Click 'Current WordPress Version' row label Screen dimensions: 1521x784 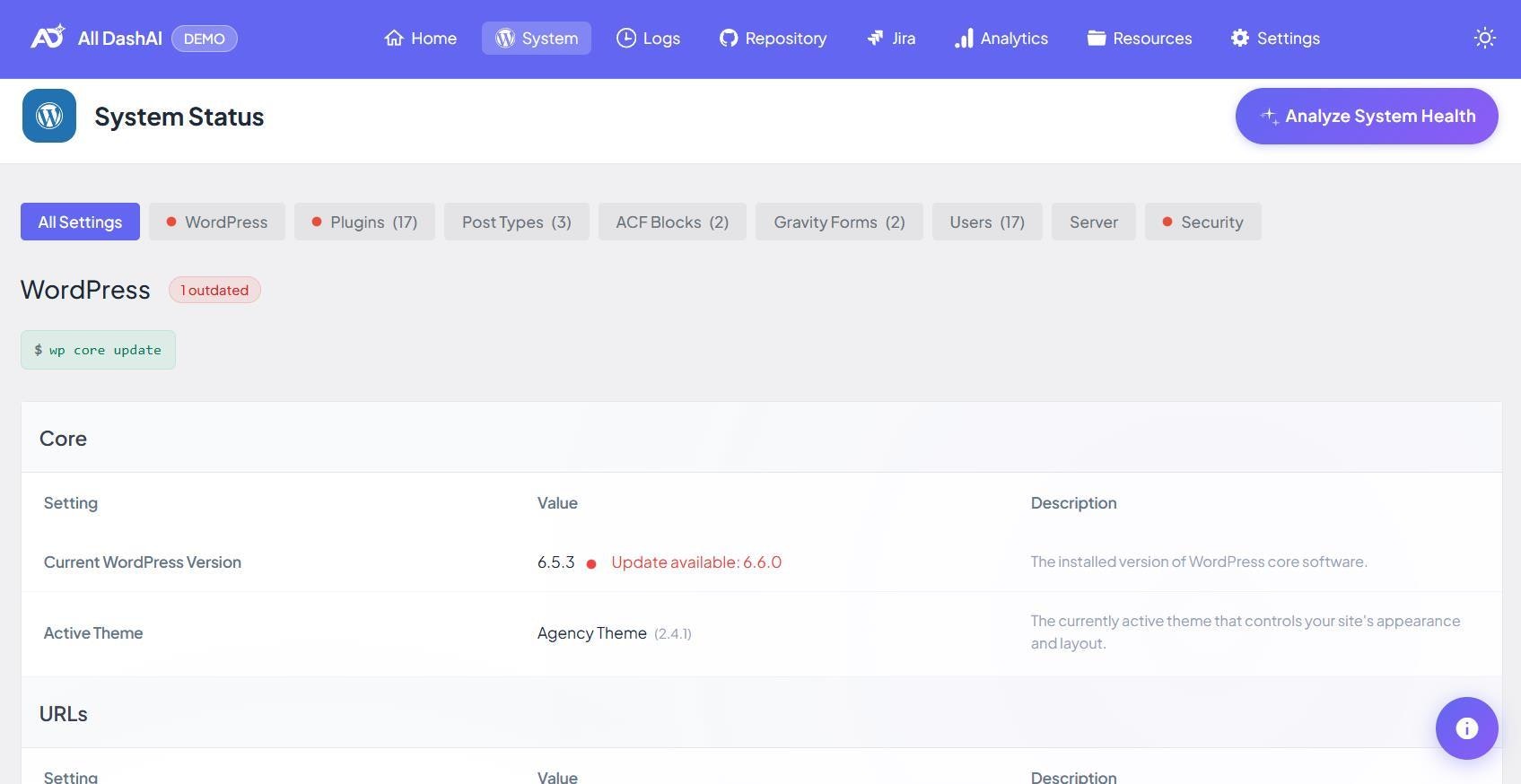143,562
